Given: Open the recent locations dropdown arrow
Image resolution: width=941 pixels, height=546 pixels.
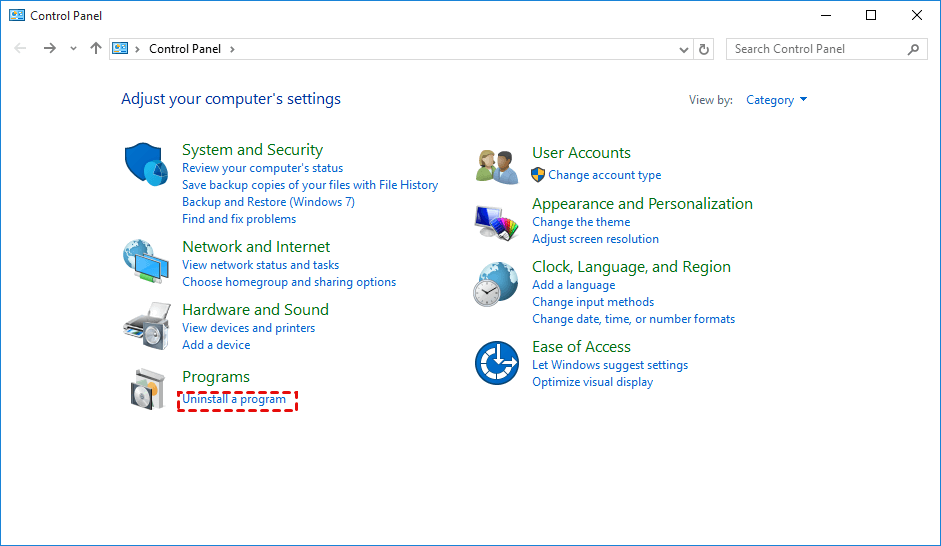Looking at the screenshot, I should (73, 49).
